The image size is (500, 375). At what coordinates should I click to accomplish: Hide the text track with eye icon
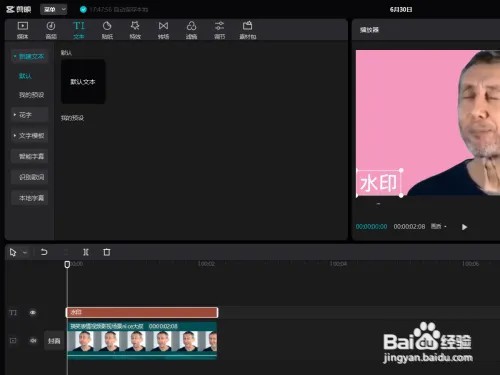[33, 313]
